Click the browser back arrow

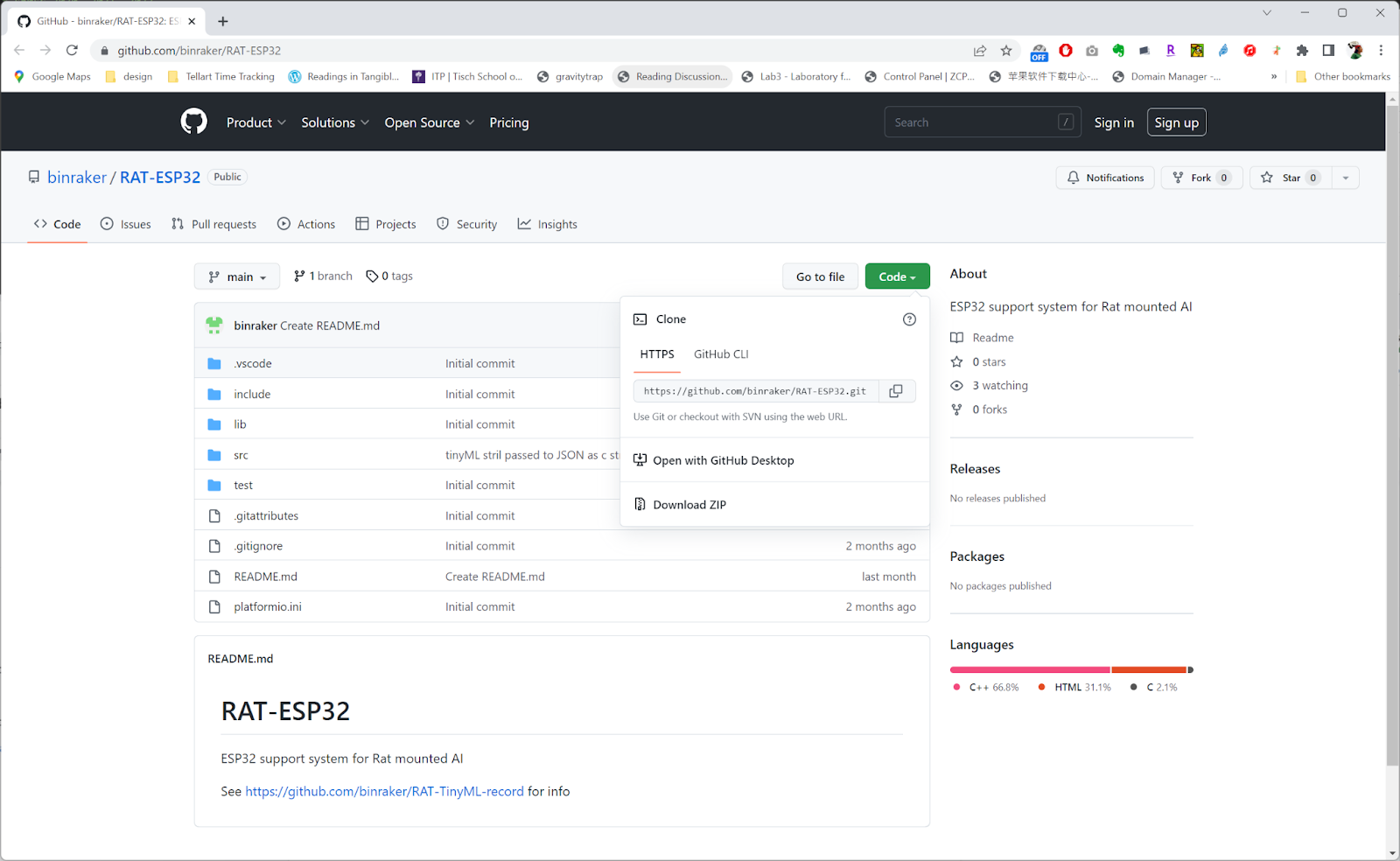click(x=19, y=51)
